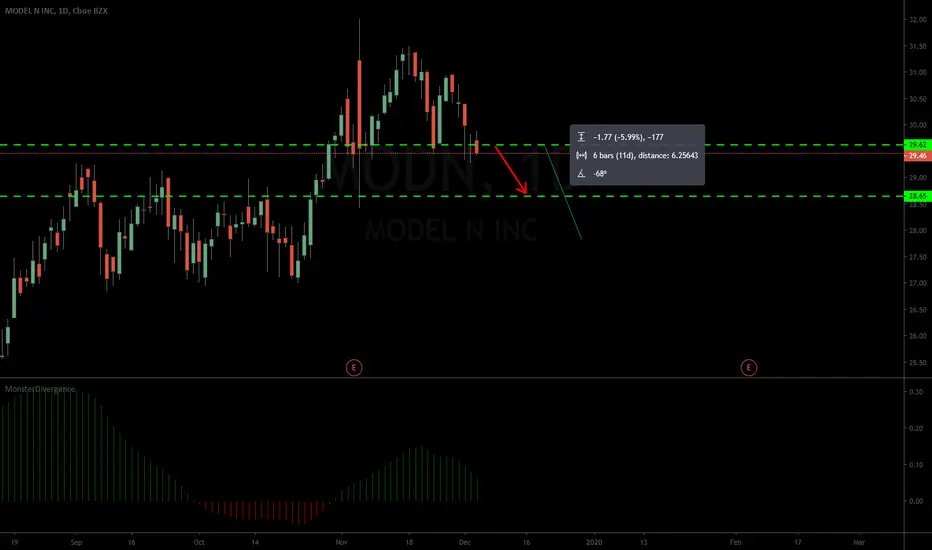Image resolution: width=932 pixels, height=550 pixels.
Task: Click the MODEL N INC, 1D symbol title
Action: [56, 11]
